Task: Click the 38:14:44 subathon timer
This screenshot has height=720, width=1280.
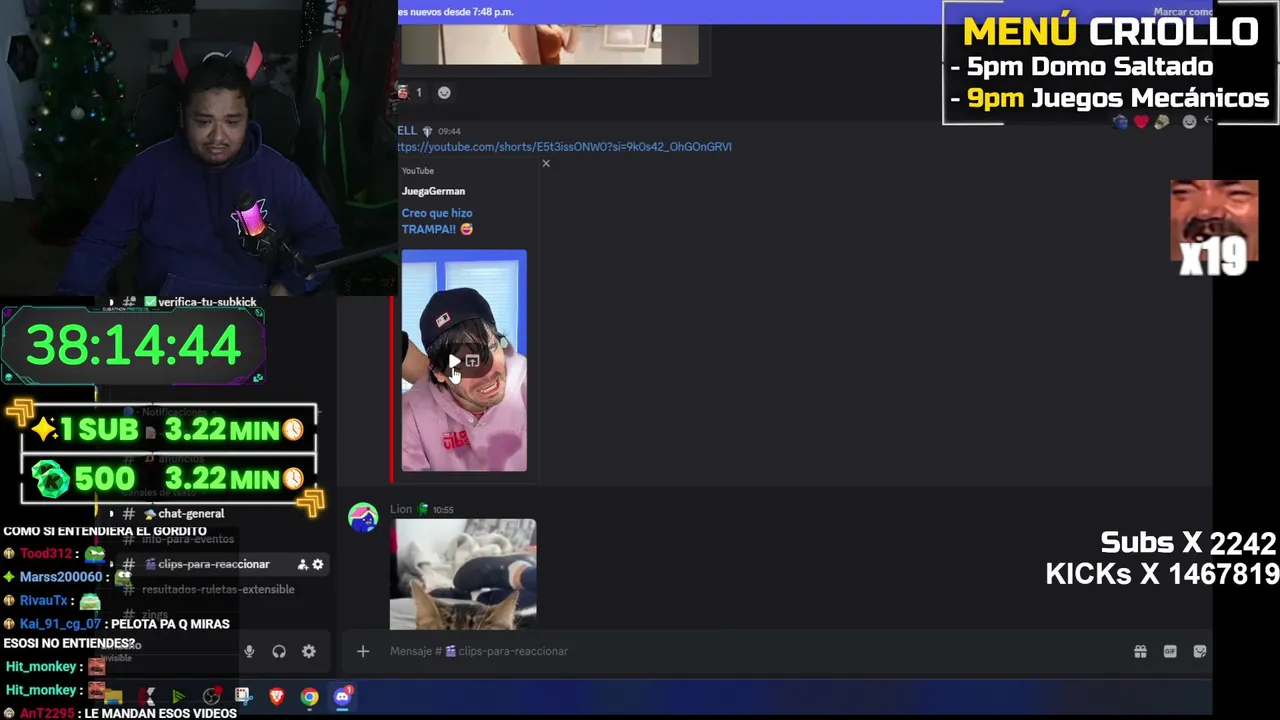Action: 133,346
